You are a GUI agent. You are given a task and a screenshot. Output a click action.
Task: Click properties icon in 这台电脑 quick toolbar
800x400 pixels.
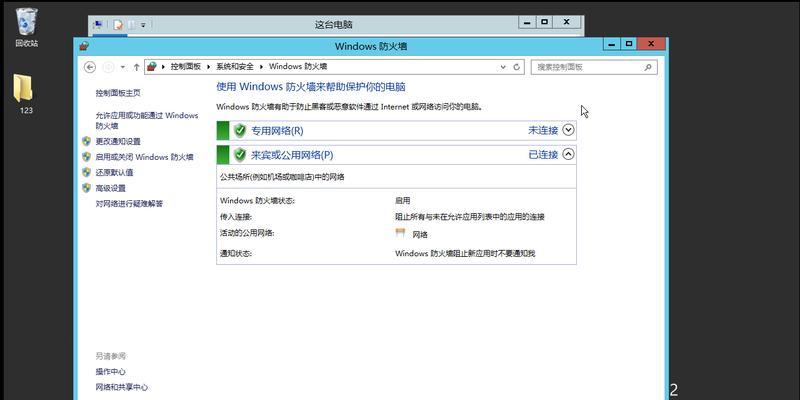pos(118,24)
